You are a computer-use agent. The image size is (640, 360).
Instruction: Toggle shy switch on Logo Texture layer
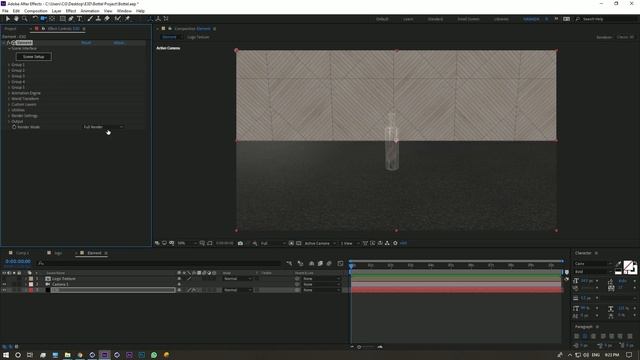coord(179,279)
